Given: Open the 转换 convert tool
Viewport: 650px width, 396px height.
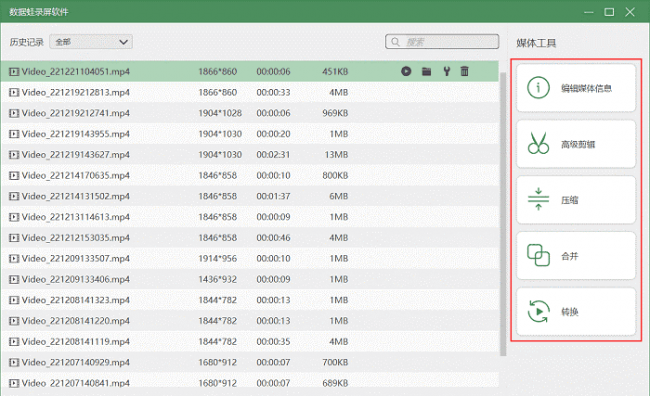Looking at the screenshot, I should (x=576, y=312).
